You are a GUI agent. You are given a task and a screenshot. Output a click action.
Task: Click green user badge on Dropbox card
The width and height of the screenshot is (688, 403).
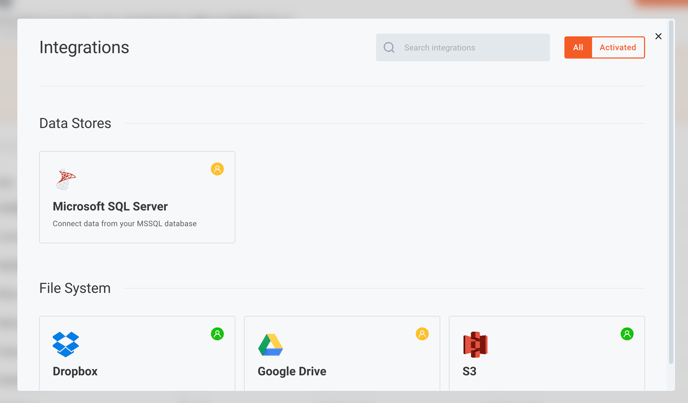pos(217,334)
